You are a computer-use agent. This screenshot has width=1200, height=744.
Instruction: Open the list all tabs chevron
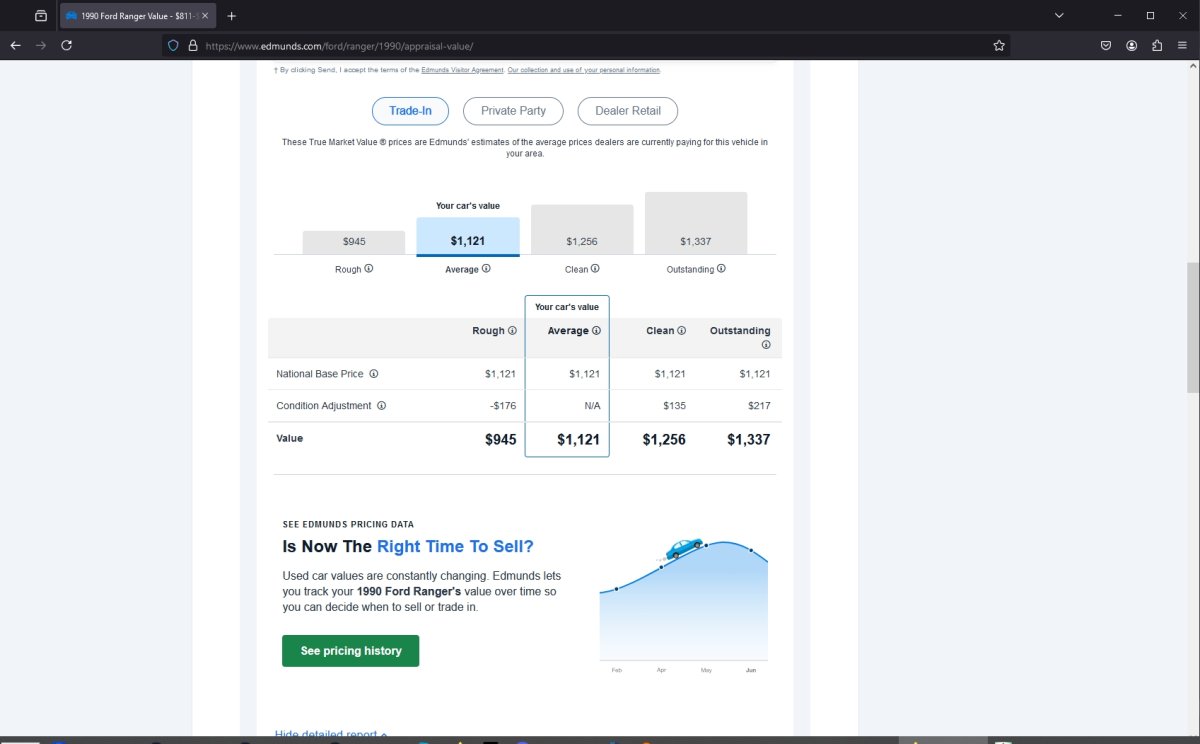coord(1060,16)
